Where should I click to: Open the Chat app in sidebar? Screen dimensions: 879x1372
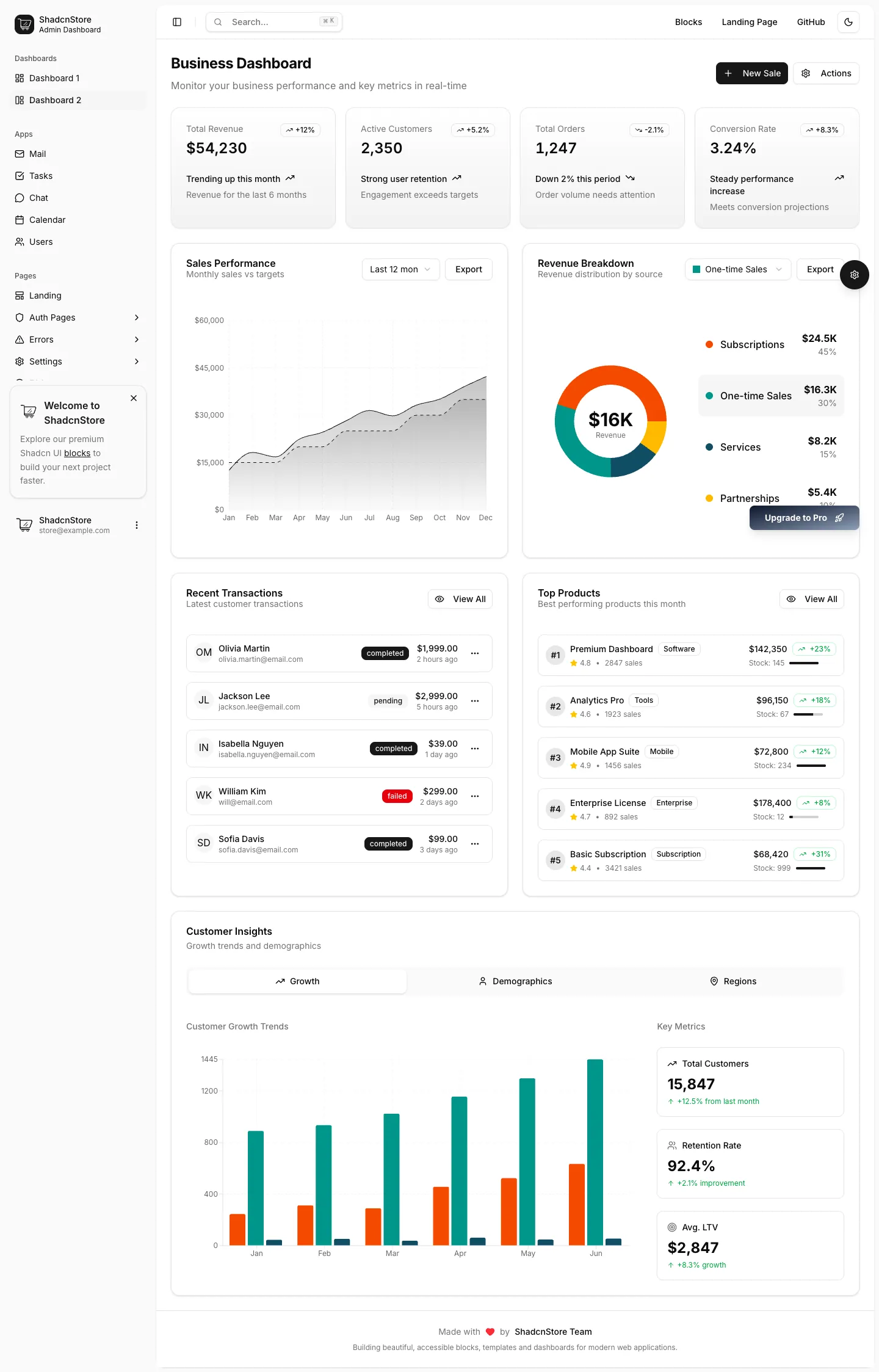point(78,198)
